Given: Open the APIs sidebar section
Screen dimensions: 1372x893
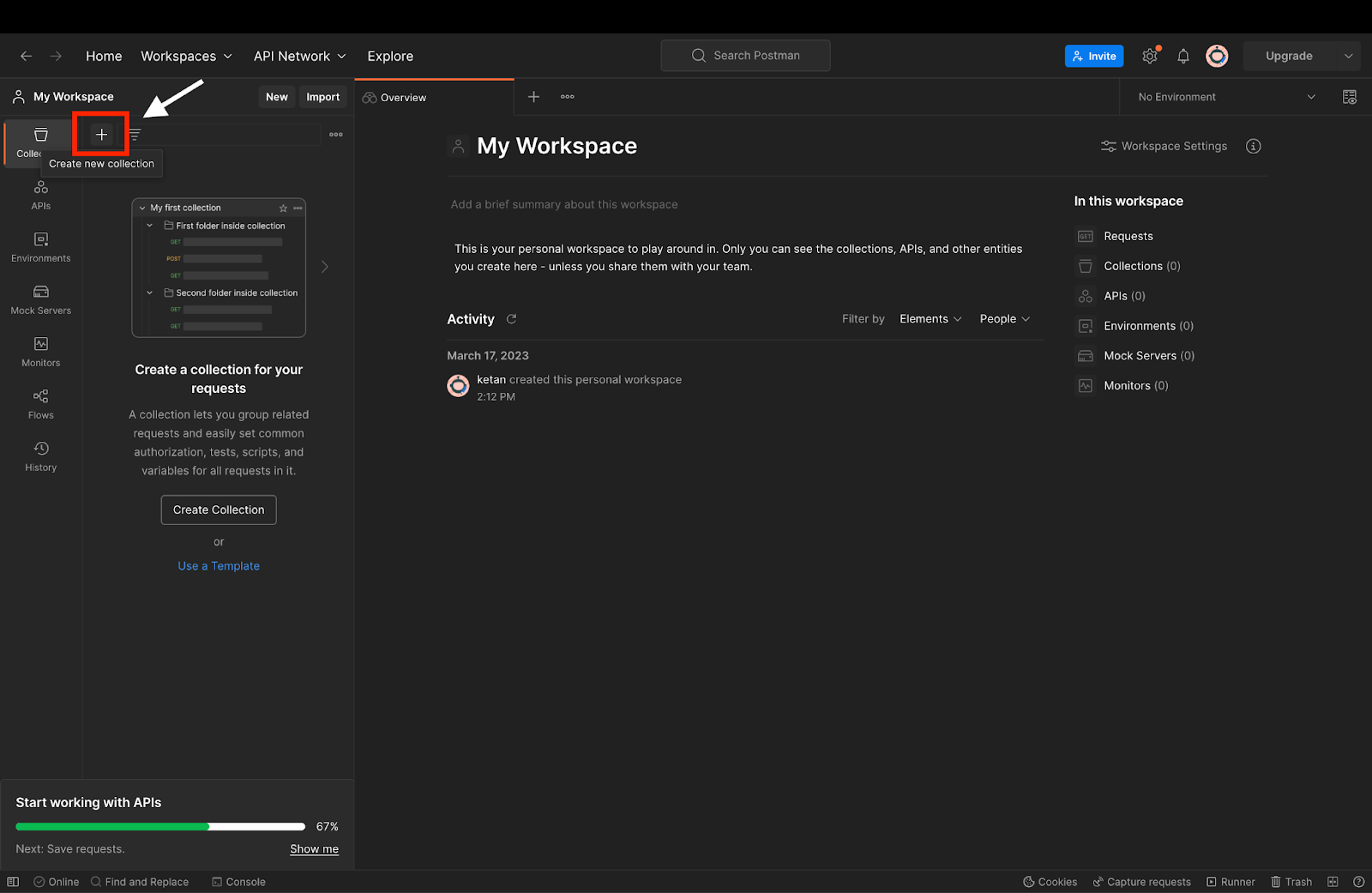Looking at the screenshot, I should (41, 195).
